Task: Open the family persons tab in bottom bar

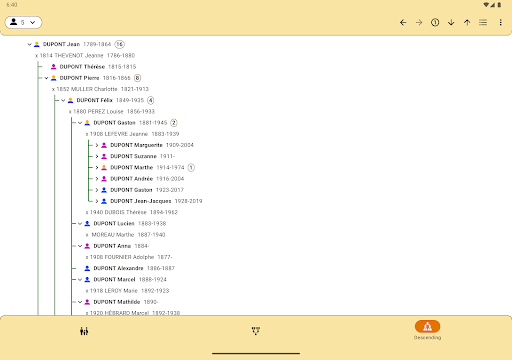Action: pos(84,331)
